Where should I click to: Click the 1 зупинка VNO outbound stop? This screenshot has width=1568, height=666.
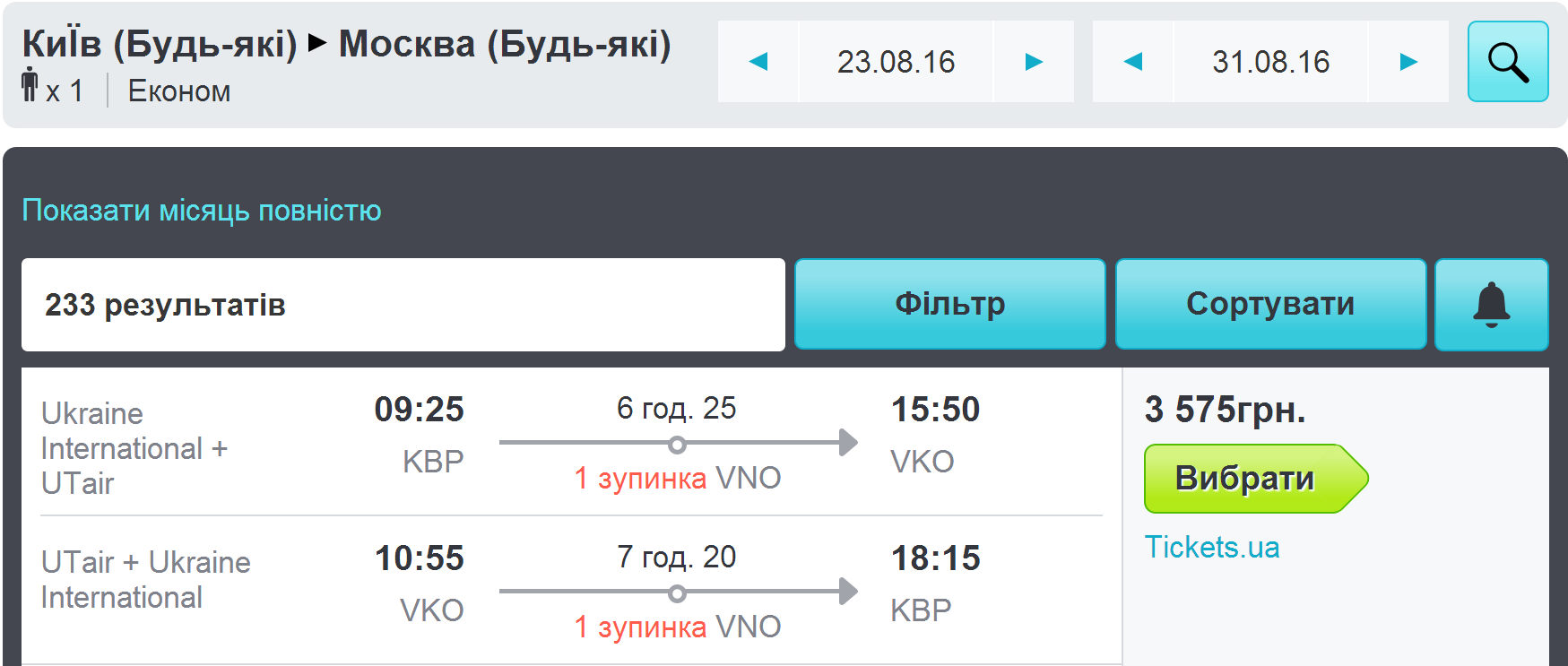pos(677,478)
